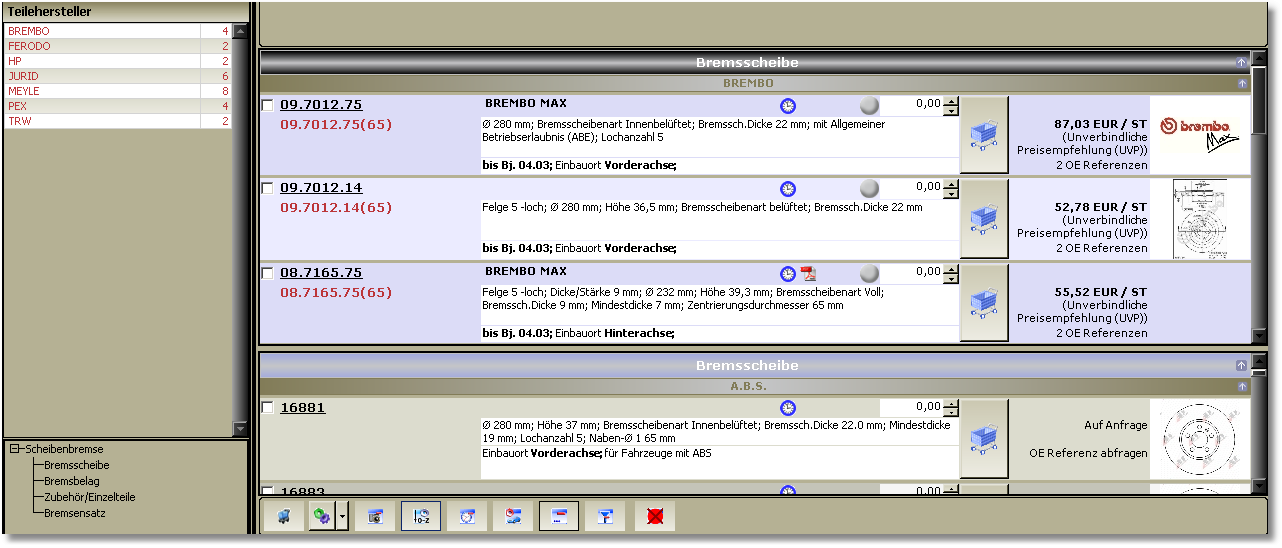Screen dimensions: 1282x548
Task: Tick the checkbox for article 09.7012.14
Action: (x=267, y=188)
